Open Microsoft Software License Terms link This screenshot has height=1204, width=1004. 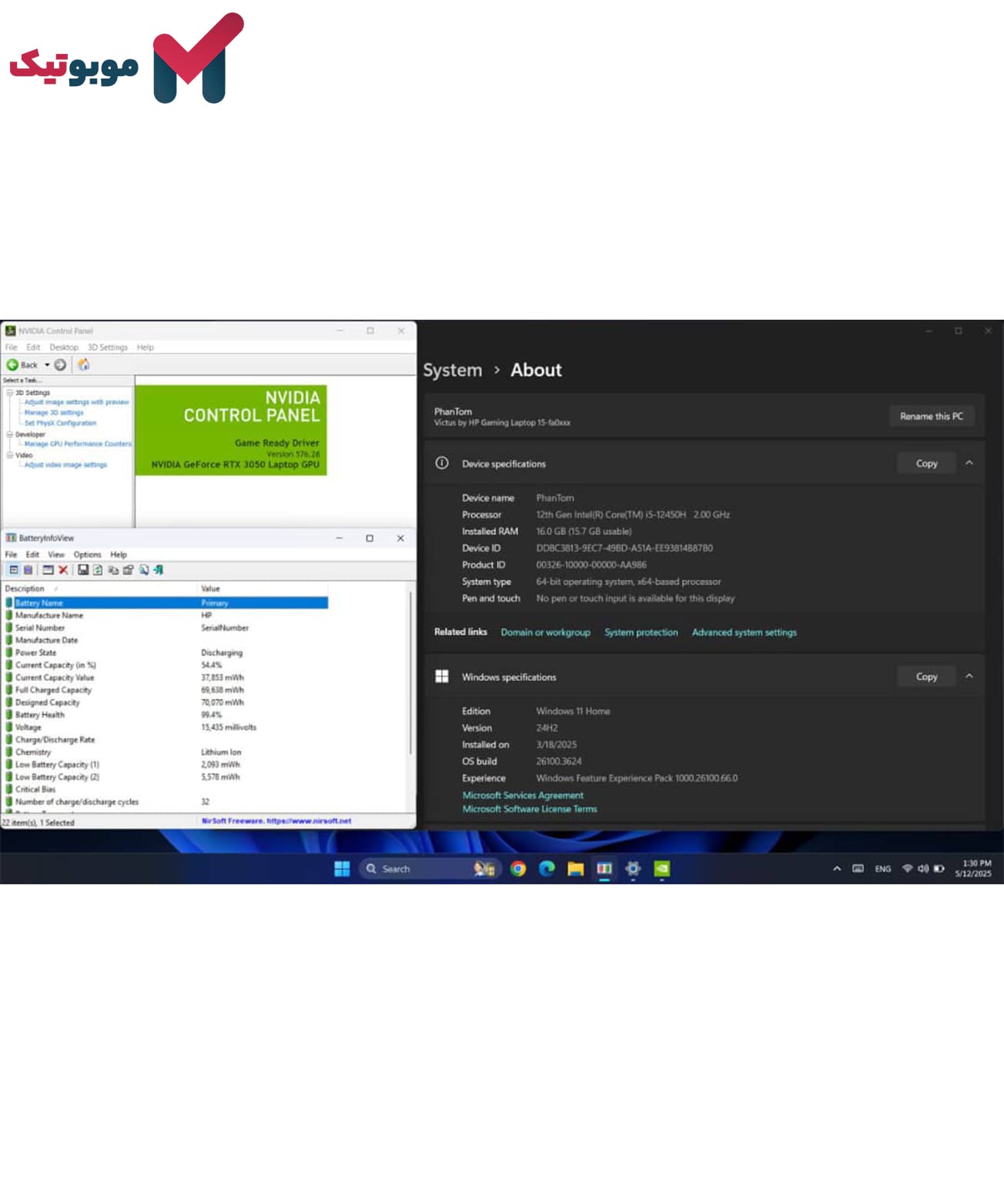click(x=530, y=809)
